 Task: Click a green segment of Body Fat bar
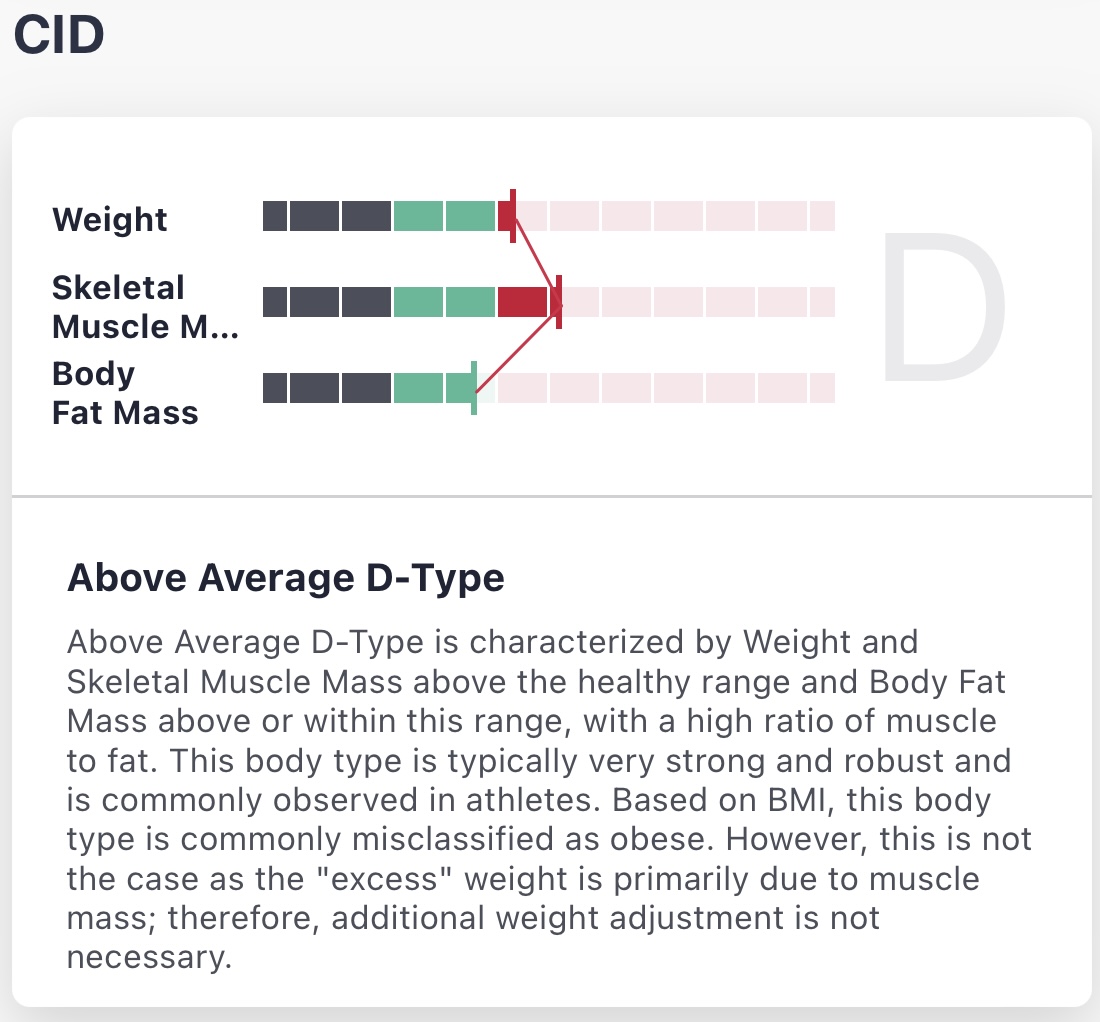tap(418, 388)
